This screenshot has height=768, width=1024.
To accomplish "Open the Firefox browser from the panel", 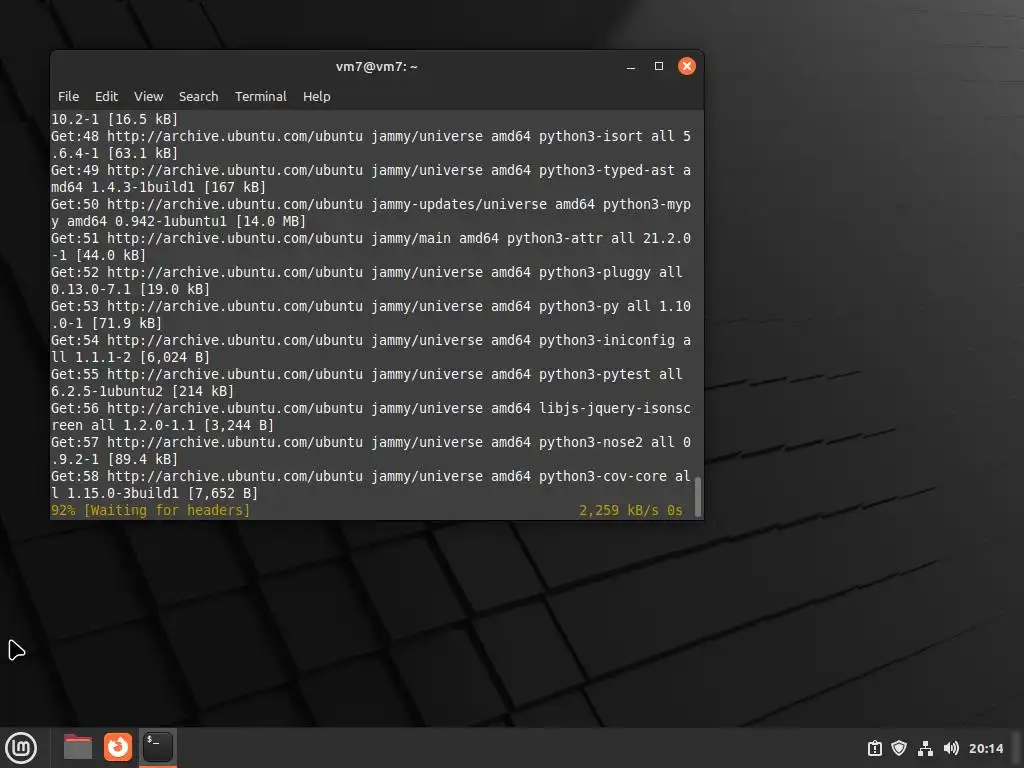I will pos(118,747).
